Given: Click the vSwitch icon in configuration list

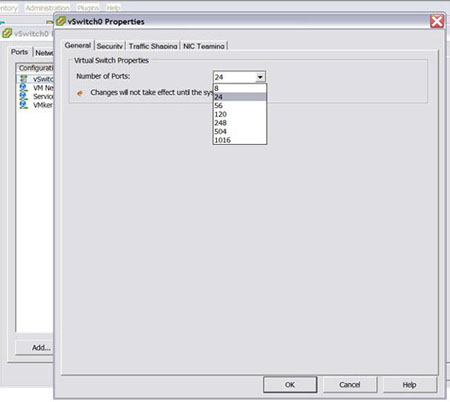Looking at the screenshot, I should click(x=23, y=79).
